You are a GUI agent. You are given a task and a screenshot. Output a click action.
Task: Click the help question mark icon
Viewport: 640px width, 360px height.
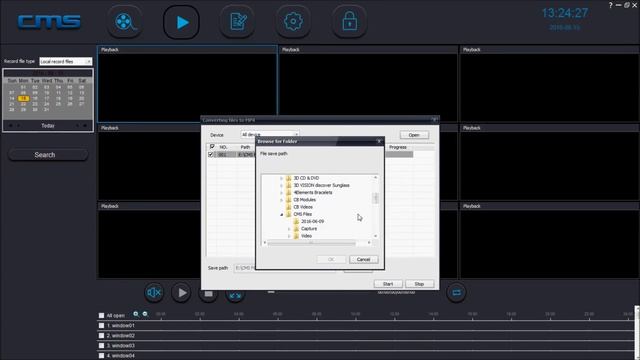point(611,5)
